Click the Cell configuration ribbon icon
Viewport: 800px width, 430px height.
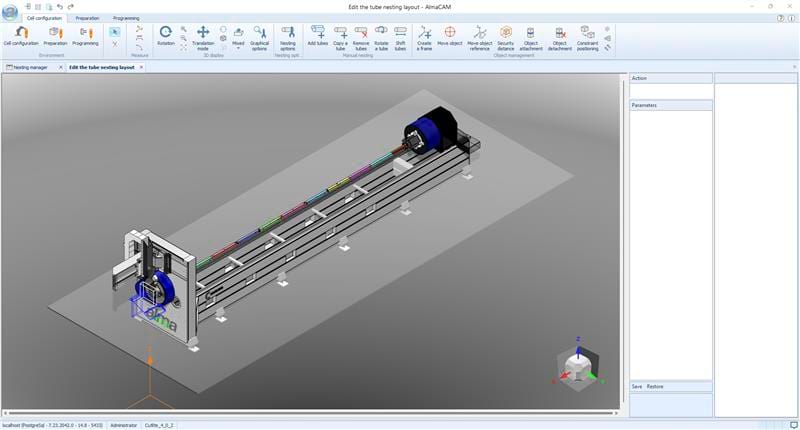coord(20,36)
